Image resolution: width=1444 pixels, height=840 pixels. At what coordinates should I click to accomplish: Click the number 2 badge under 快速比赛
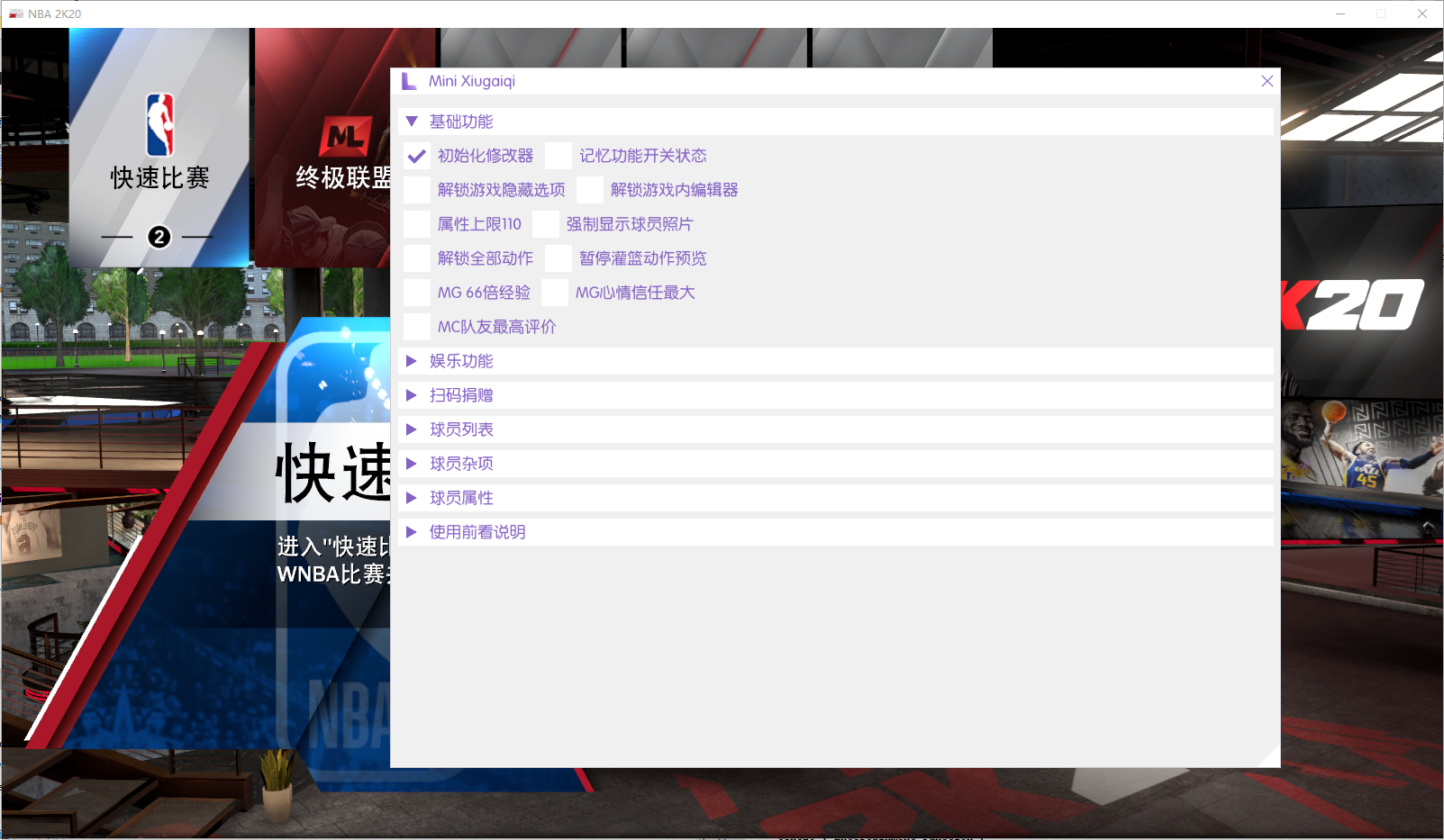point(159,237)
